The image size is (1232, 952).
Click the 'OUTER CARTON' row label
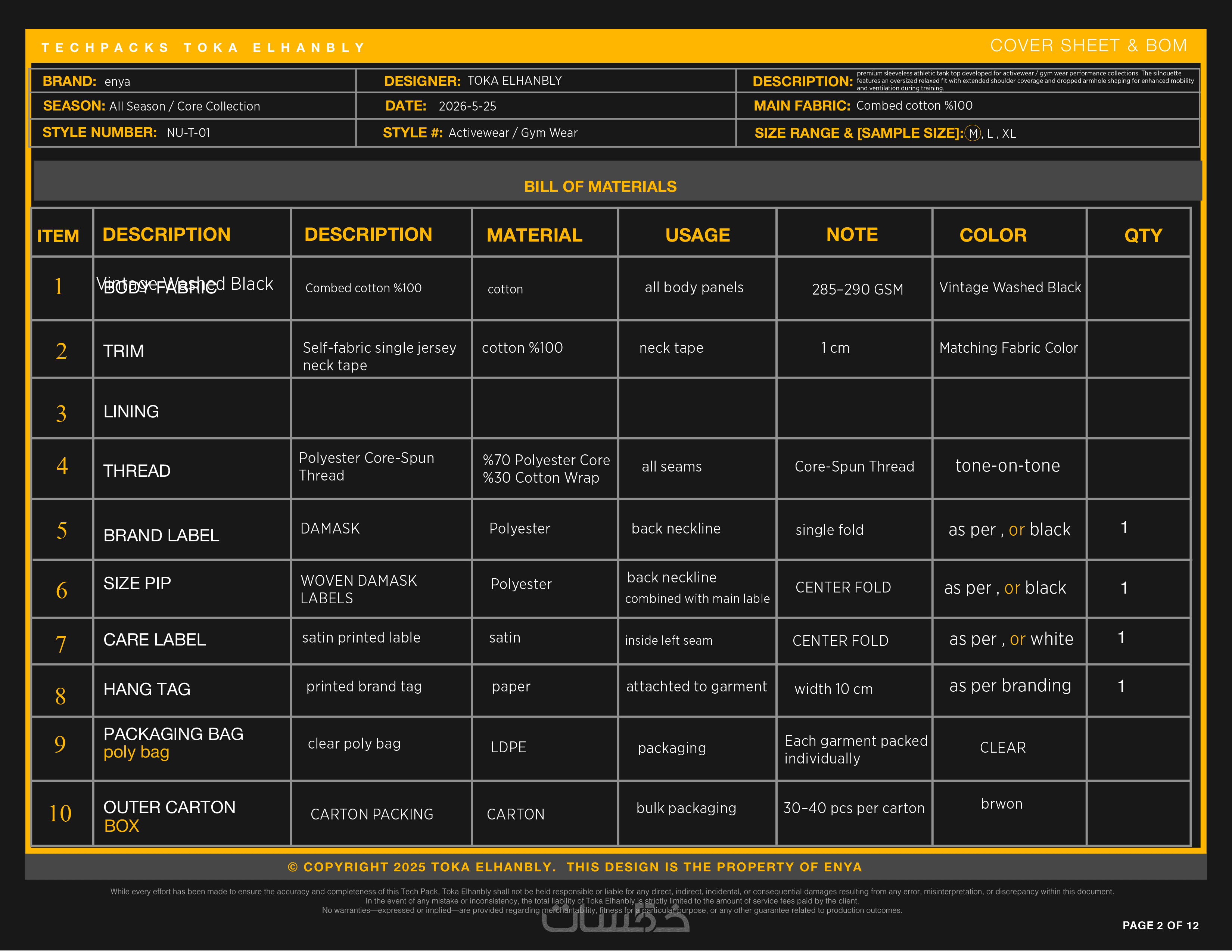[169, 807]
